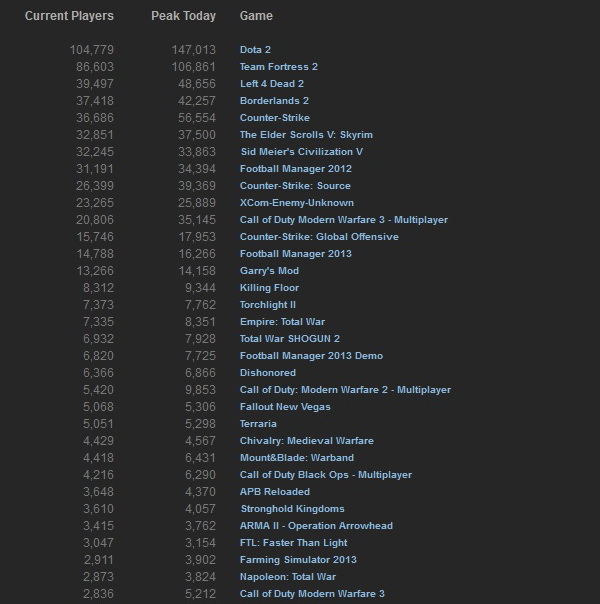This screenshot has height=604, width=600.
Task: Click the Peak Today column header
Action: pos(183,16)
